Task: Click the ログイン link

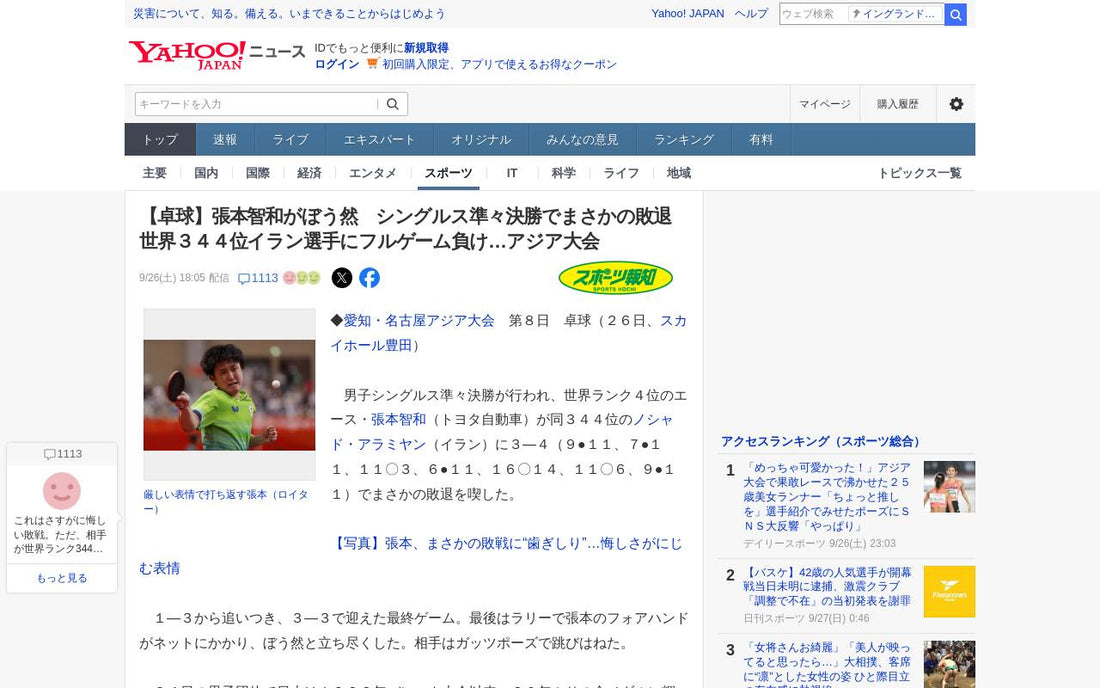Action: tap(337, 64)
